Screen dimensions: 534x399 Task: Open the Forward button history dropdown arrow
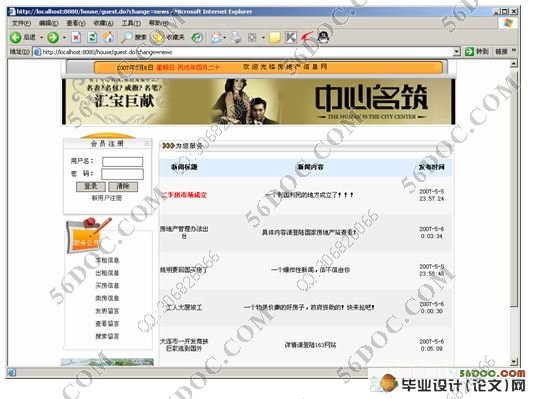tap(64, 37)
